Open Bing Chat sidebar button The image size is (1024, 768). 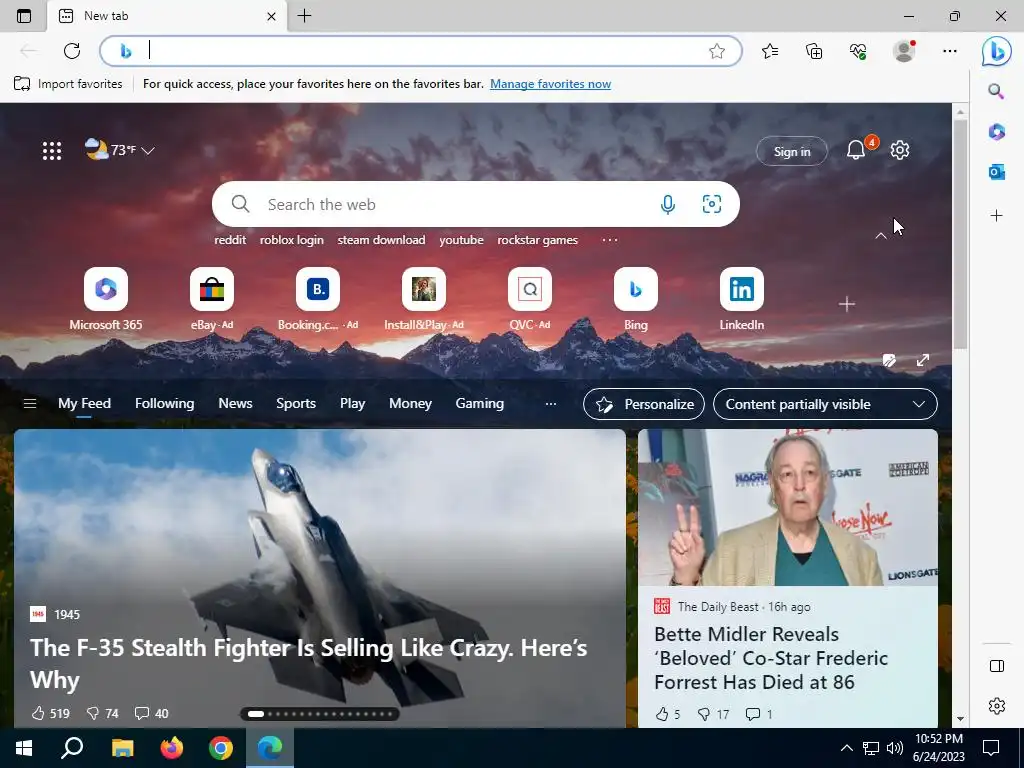point(997,51)
